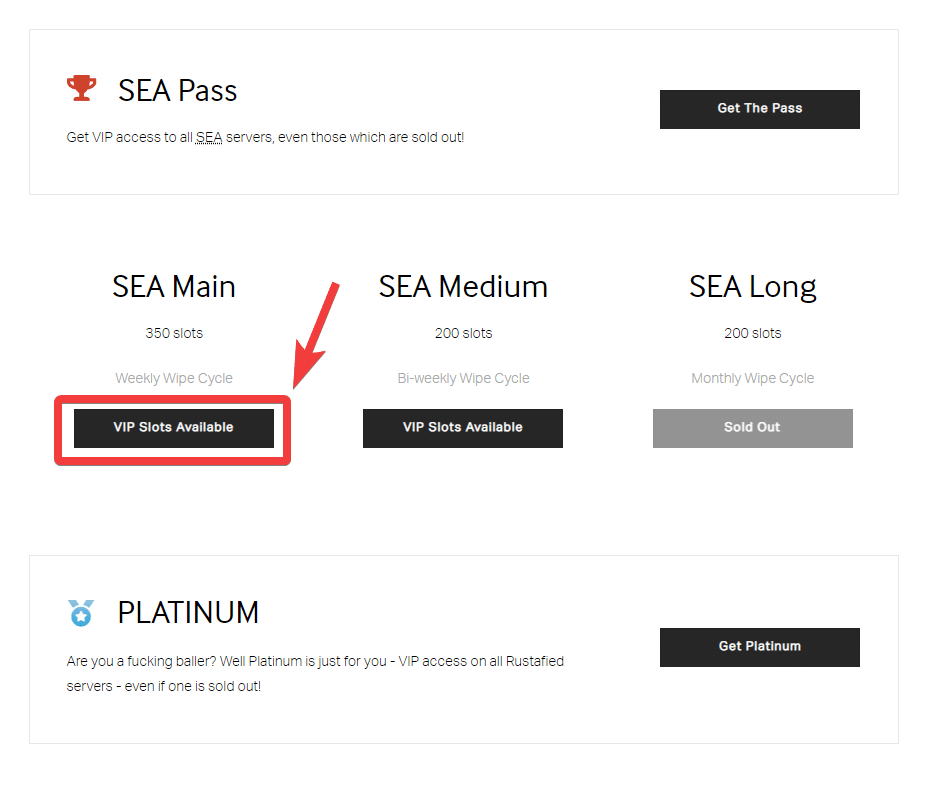Image resolution: width=931 pixels, height=792 pixels.
Task: Click the blue medal icon beside PLATINUM
Action: click(x=81, y=612)
